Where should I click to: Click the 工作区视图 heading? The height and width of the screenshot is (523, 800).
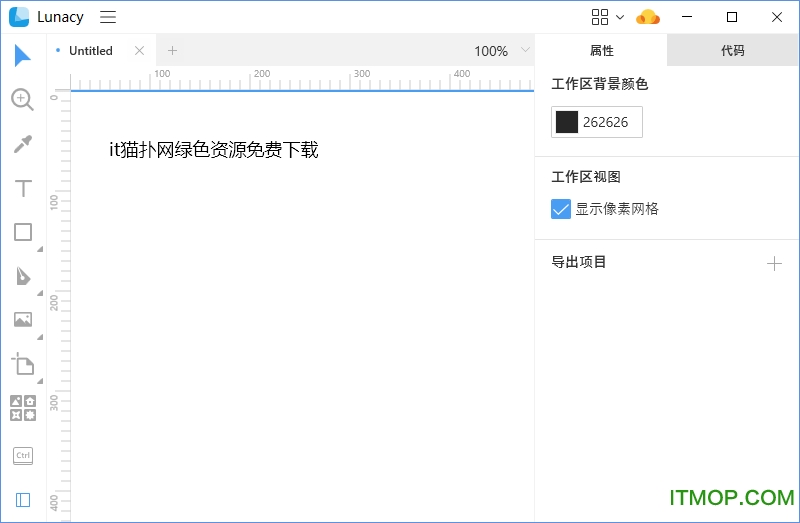pyautogui.click(x=586, y=177)
